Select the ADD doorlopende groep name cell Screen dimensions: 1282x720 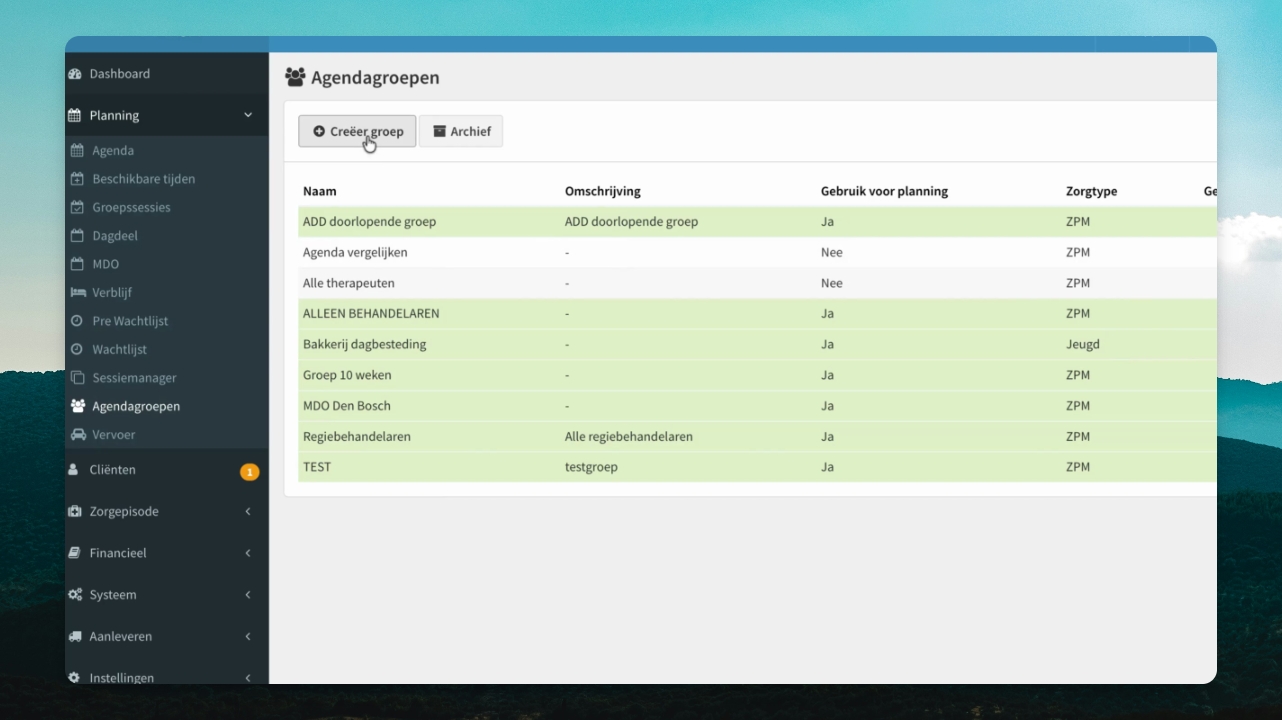tap(370, 222)
